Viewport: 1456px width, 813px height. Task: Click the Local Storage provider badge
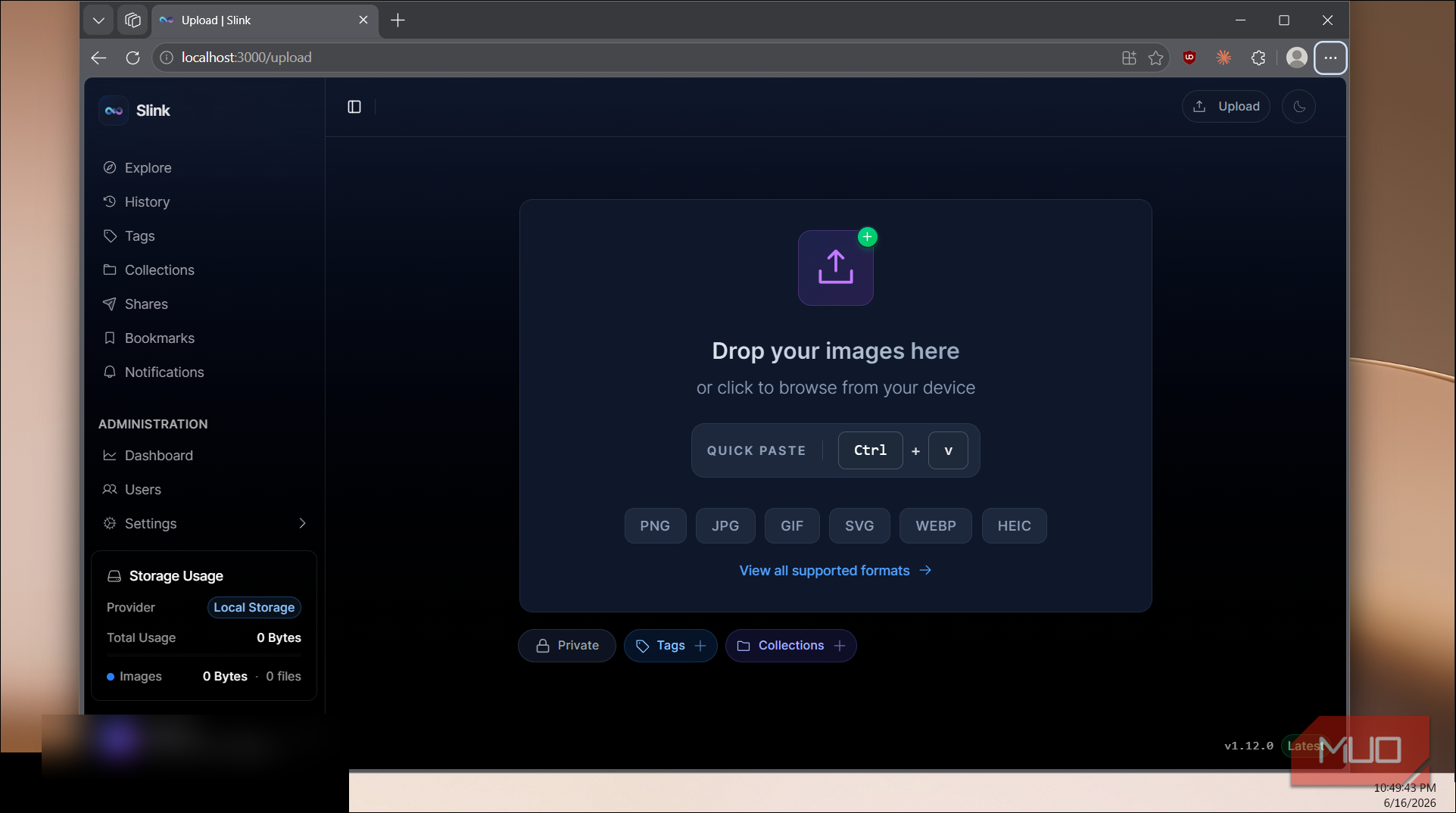coord(254,608)
